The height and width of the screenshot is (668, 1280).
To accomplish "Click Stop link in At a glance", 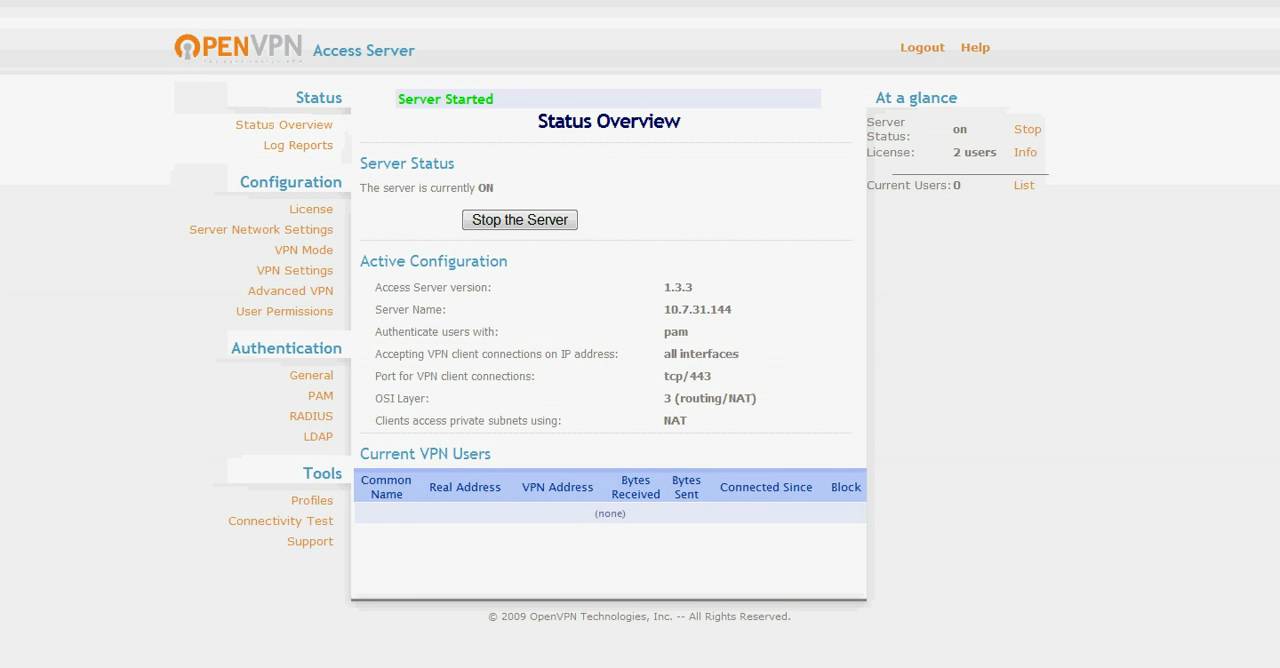I will point(1027,129).
